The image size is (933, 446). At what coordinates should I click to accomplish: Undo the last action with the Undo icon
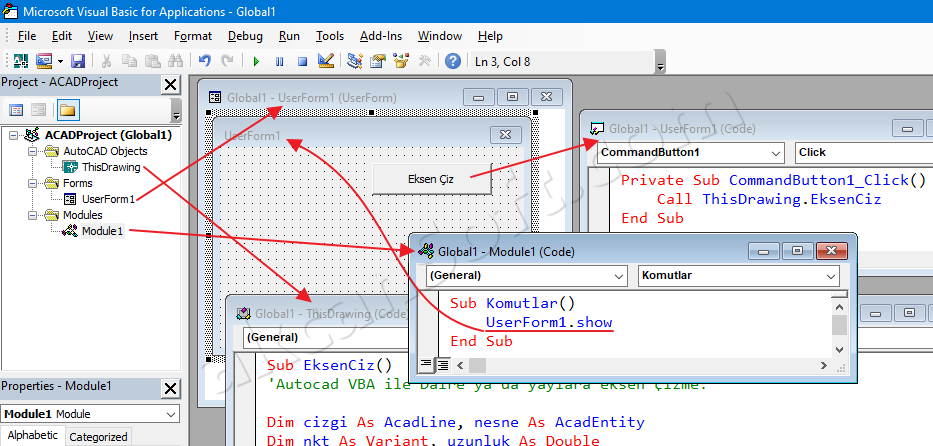205,61
